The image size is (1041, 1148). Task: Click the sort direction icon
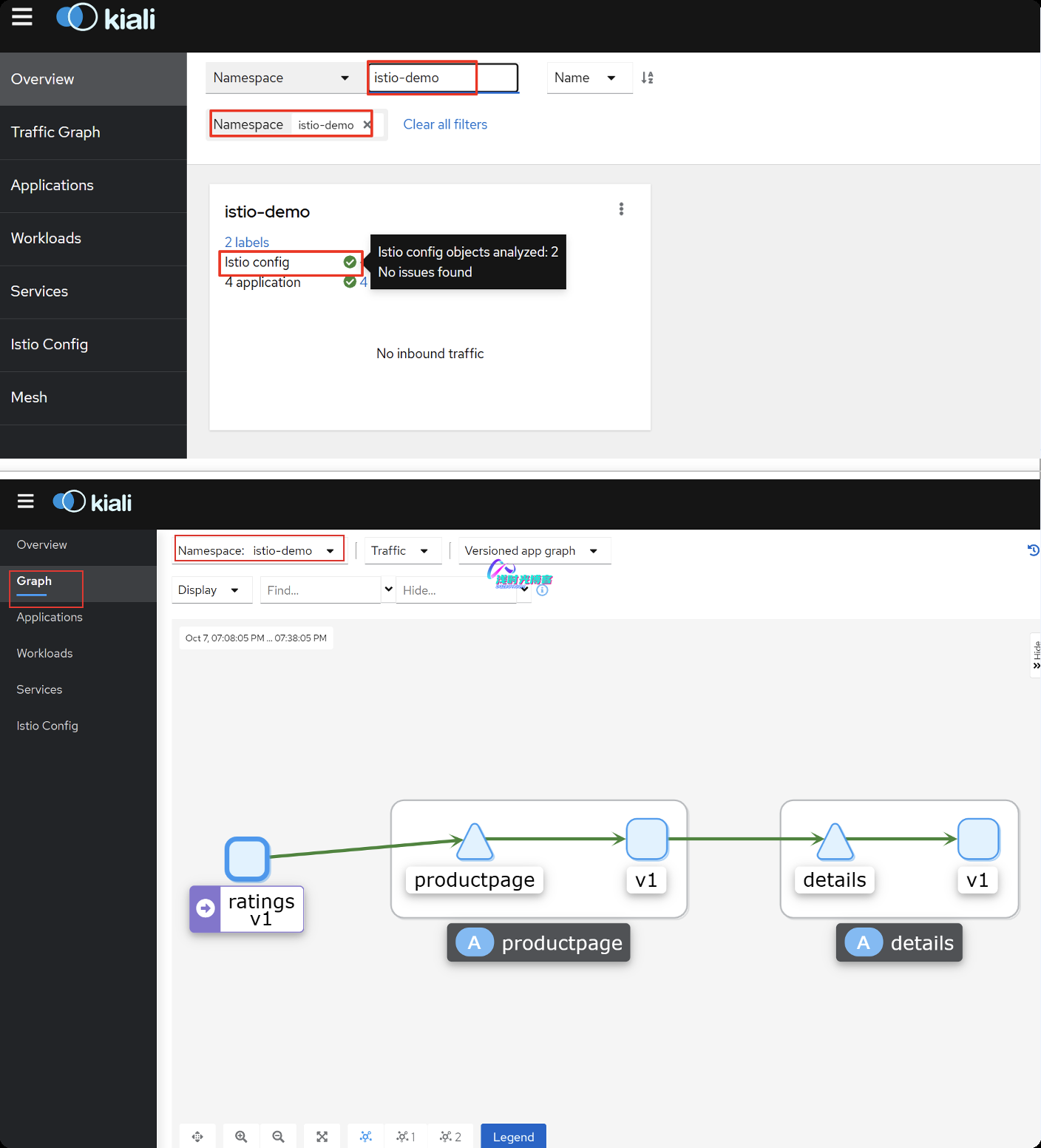click(647, 78)
